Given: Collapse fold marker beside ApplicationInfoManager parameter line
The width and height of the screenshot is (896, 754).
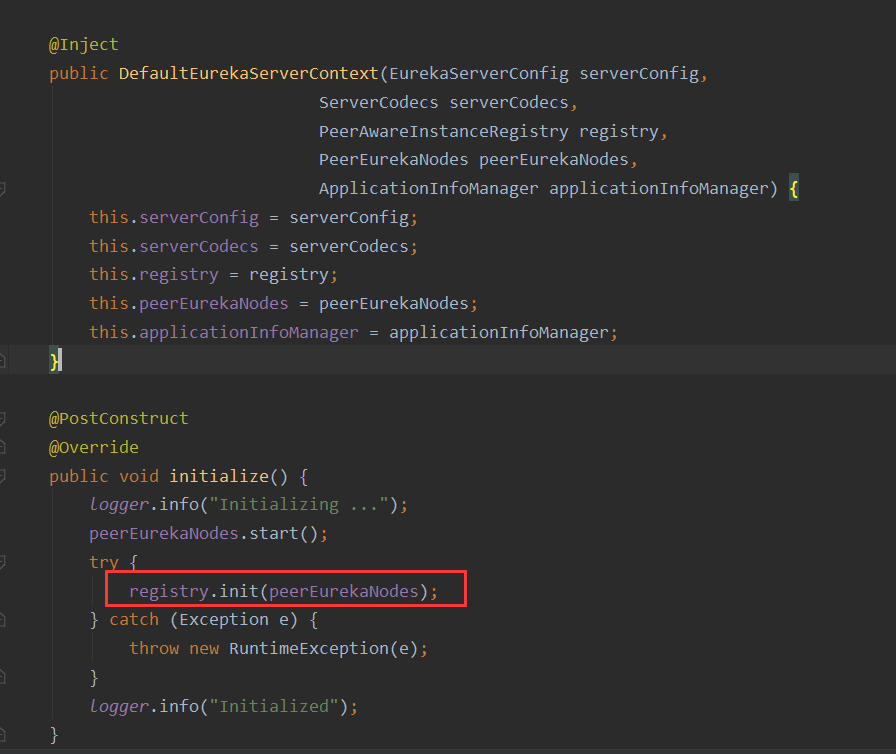Looking at the screenshot, I should pos(2,188).
